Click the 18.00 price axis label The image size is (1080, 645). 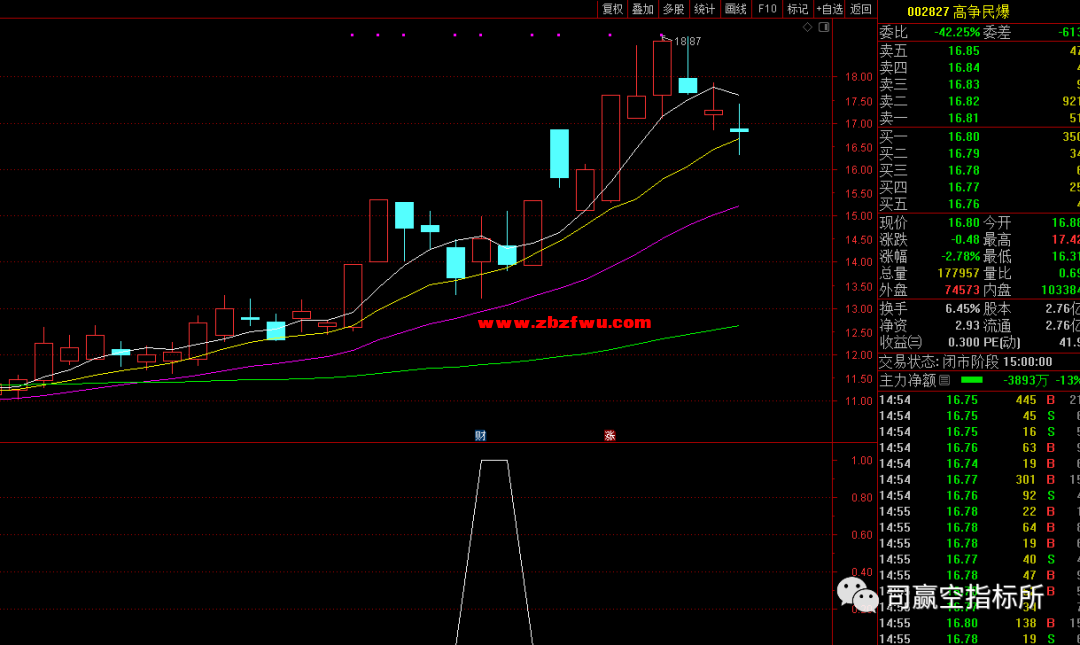click(859, 77)
